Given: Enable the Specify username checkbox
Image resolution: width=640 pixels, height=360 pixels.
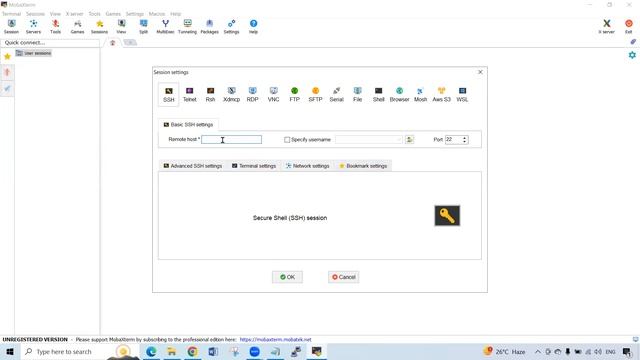Looking at the screenshot, I should pos(287,140).
